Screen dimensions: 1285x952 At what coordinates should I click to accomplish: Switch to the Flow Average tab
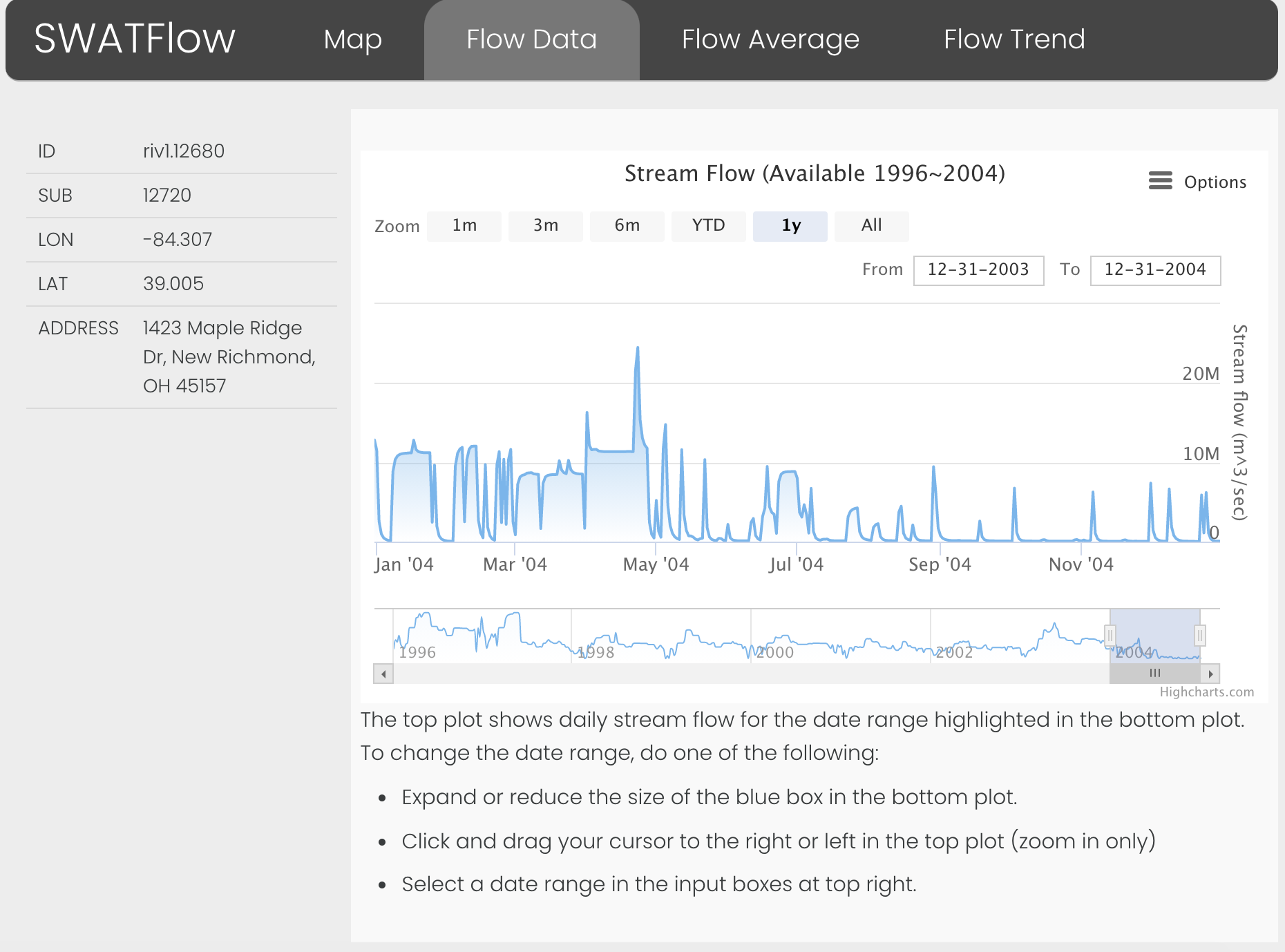pyautogui.click(x=770, y=39)
